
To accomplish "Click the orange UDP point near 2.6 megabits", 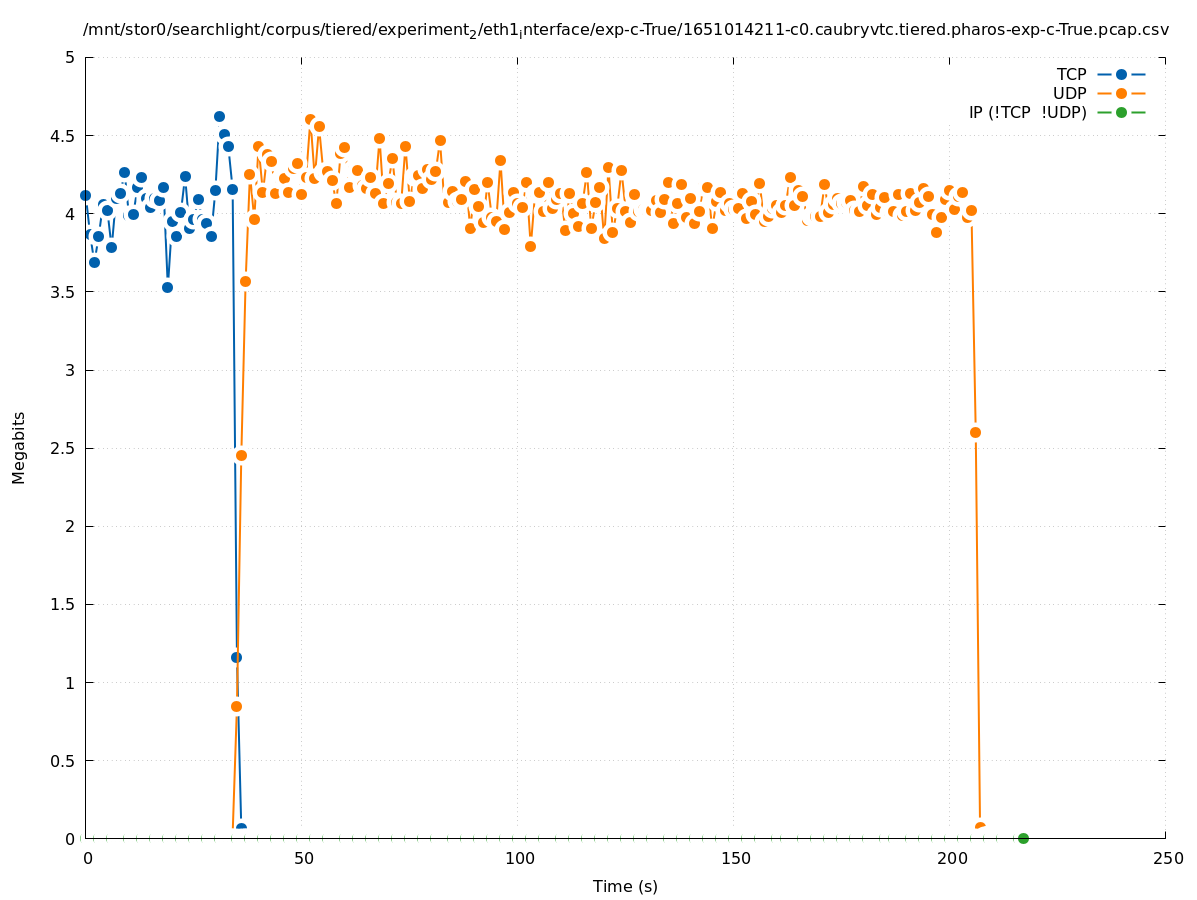I will click(x=975, y=432).
